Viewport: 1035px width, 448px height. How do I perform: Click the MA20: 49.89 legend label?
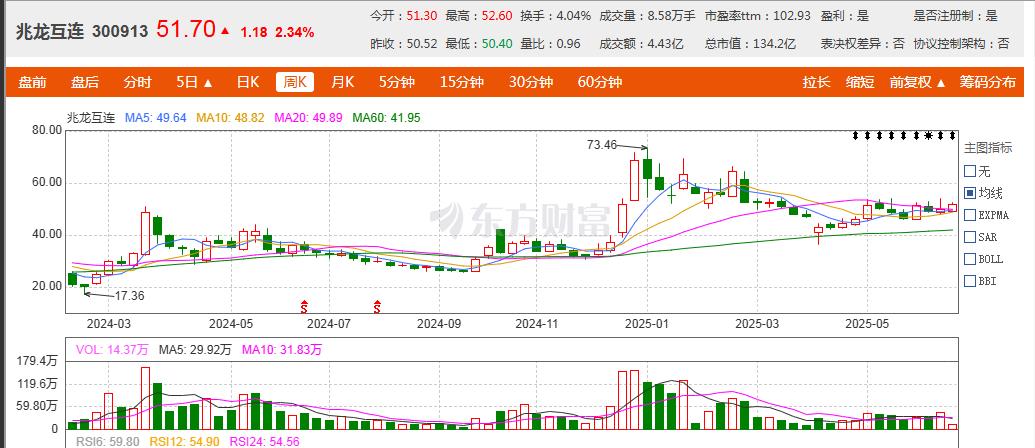coord(308,118)
